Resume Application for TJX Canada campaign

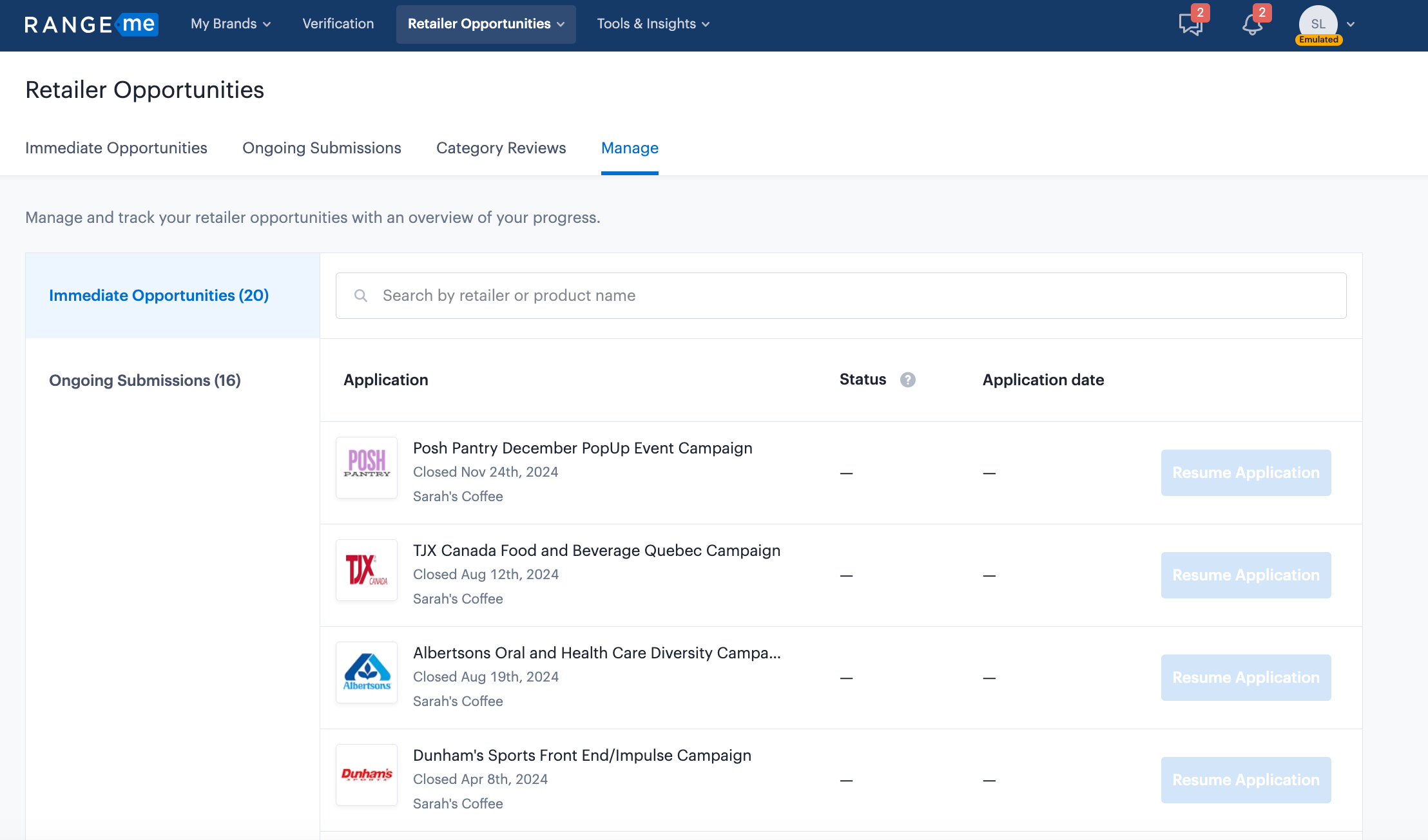click(1246, 575)
